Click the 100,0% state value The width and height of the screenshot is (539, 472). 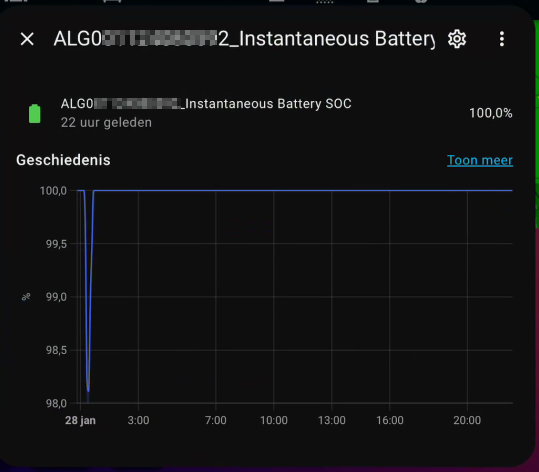[x=491, y=113]
